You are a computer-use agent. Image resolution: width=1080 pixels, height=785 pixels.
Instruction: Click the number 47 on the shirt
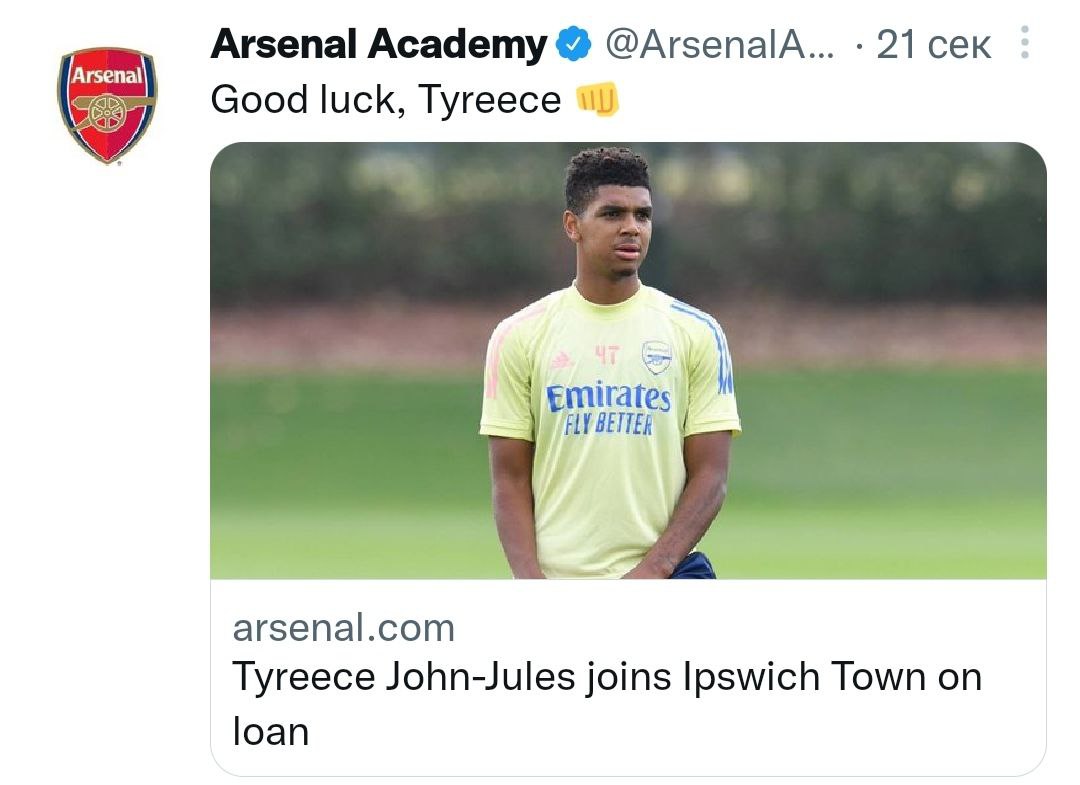[x=607, y=355]
